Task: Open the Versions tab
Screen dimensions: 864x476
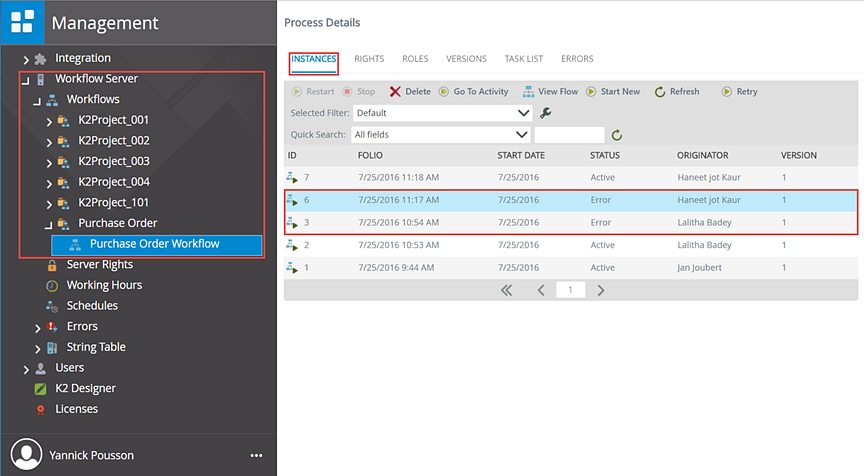Action: [x=466, y=59]
